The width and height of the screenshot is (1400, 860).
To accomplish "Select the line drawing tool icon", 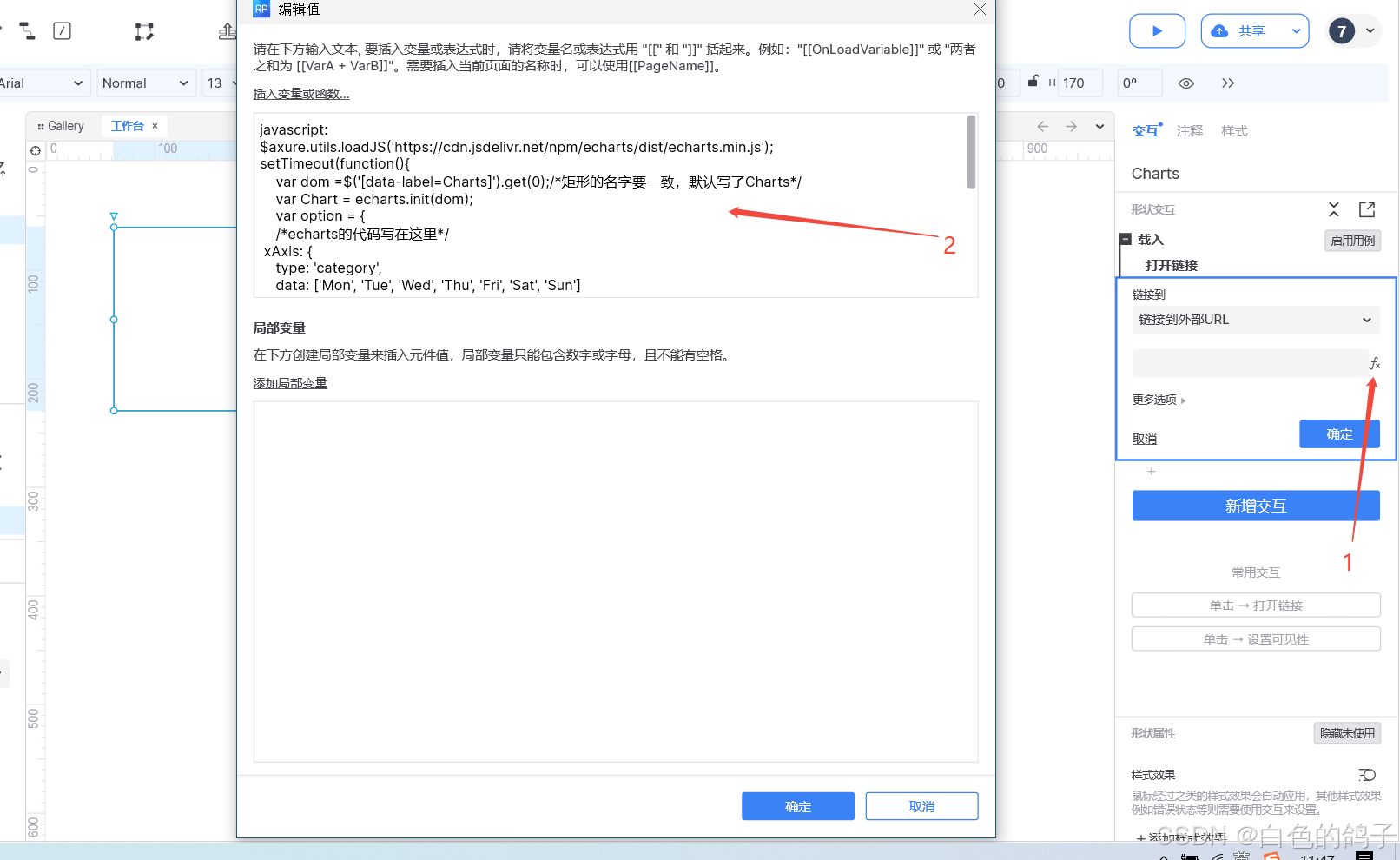I will pos(62,30).
